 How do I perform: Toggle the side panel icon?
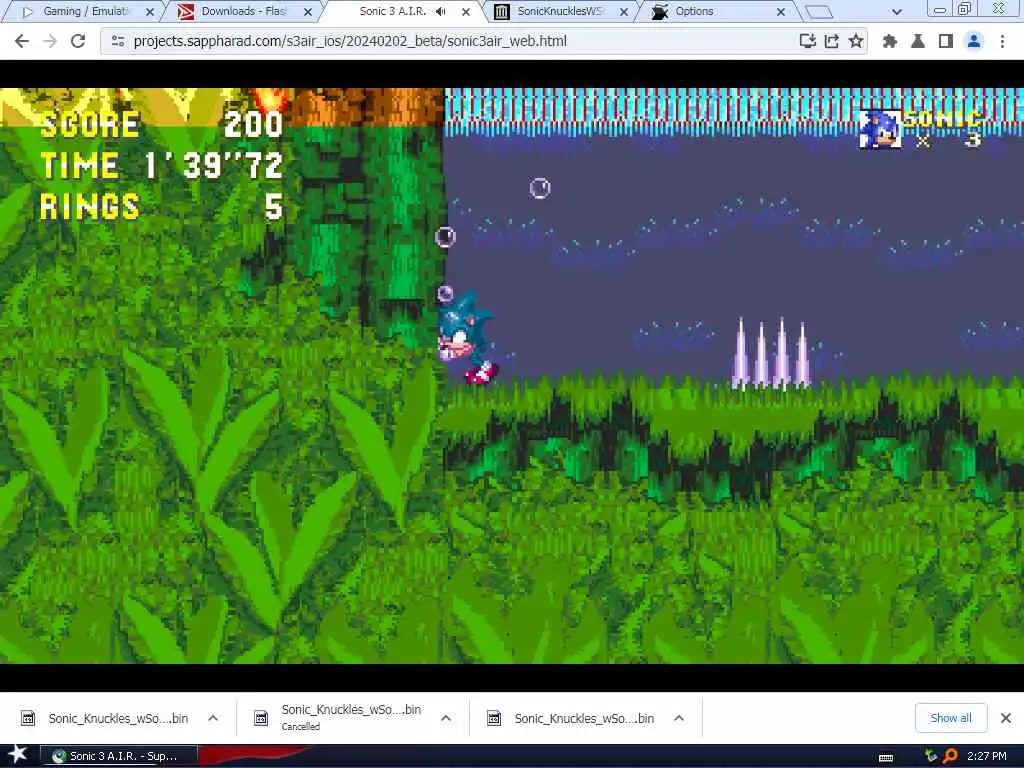point(946,41)
